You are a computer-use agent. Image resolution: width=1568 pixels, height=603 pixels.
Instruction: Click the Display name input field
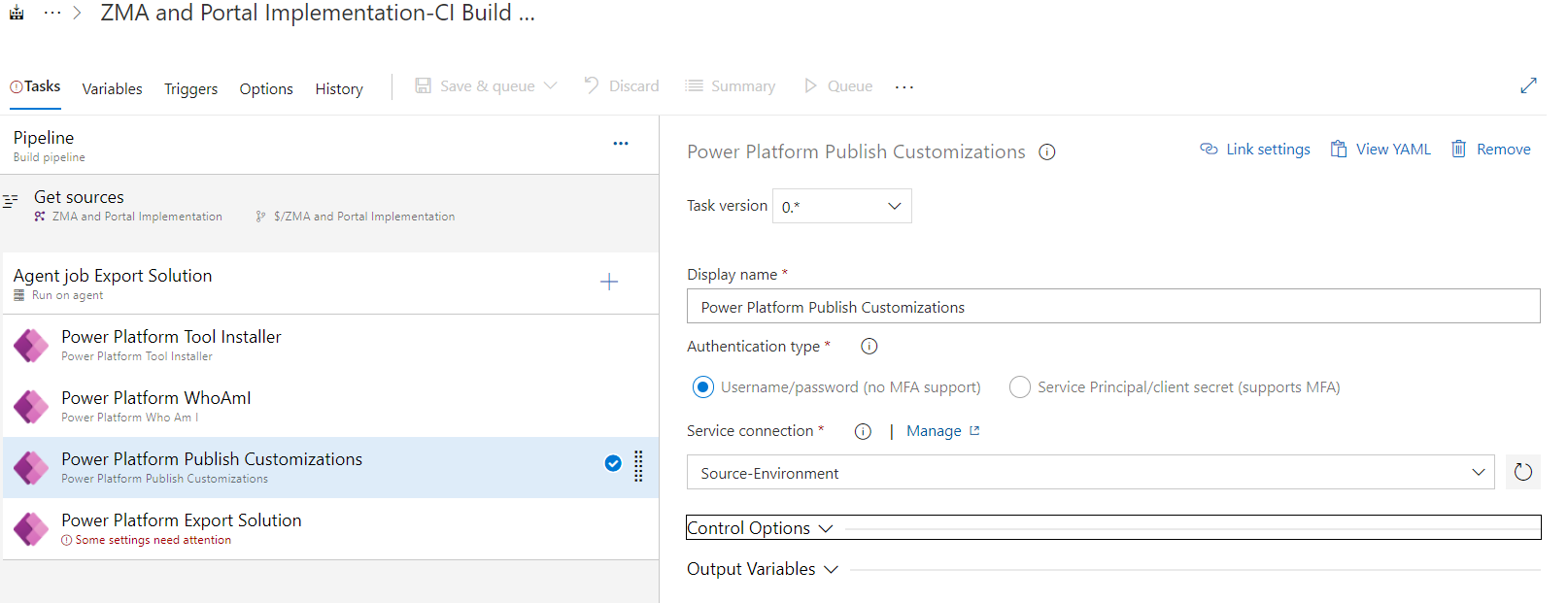click(1112, 307)
